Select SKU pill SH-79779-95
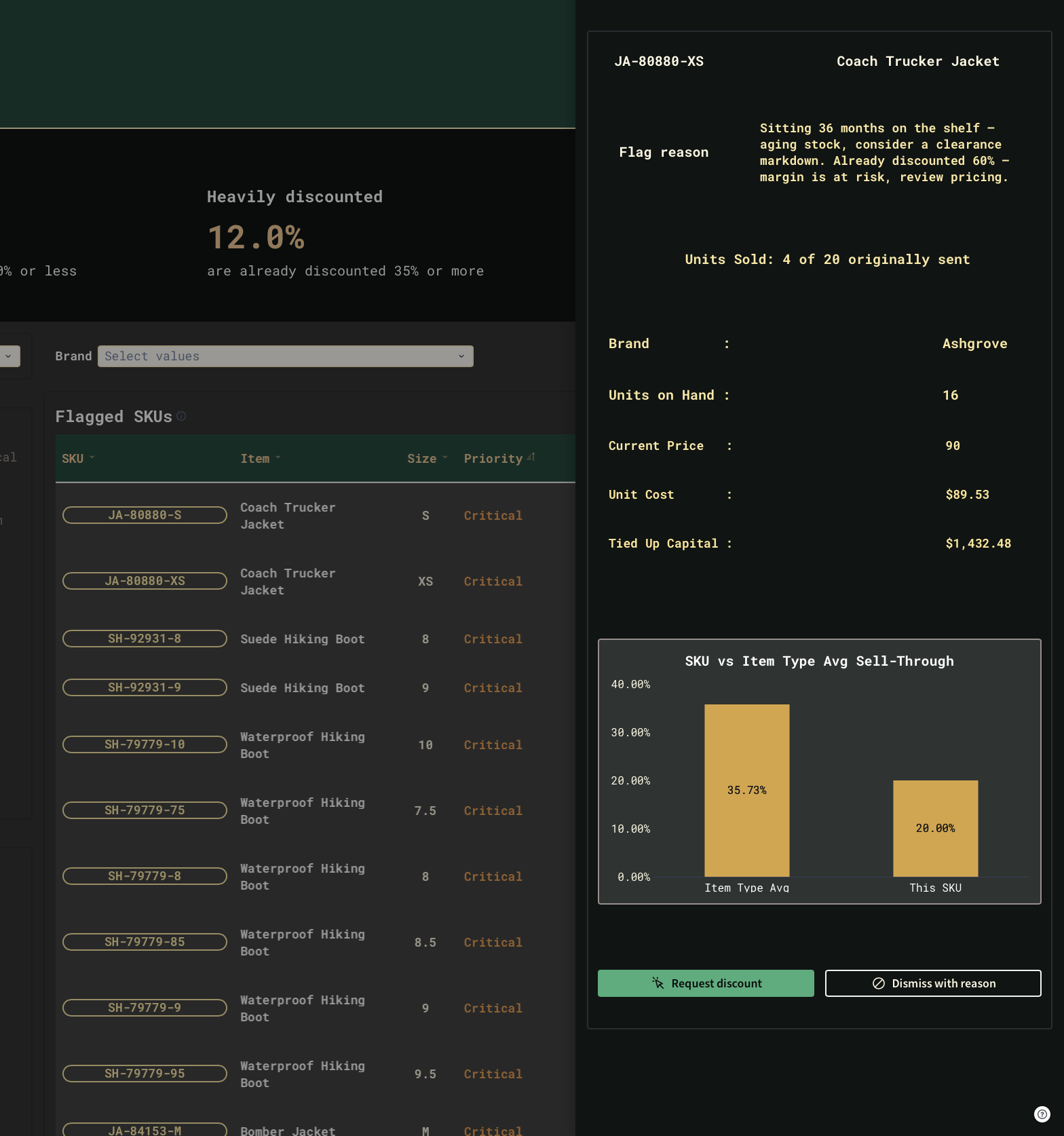The image size is (1064, 1136). coord(145,1074)
